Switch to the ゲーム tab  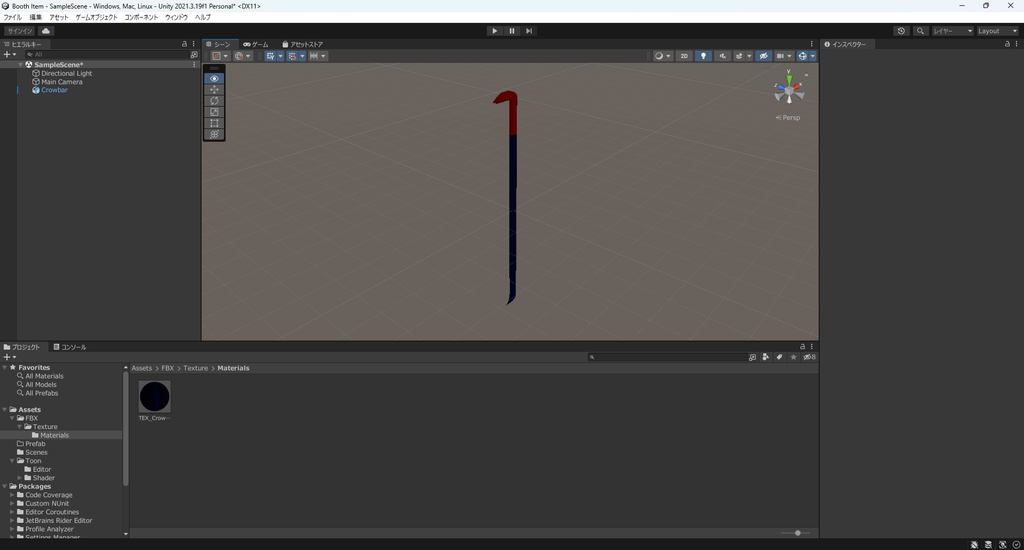tap(255, 44)
